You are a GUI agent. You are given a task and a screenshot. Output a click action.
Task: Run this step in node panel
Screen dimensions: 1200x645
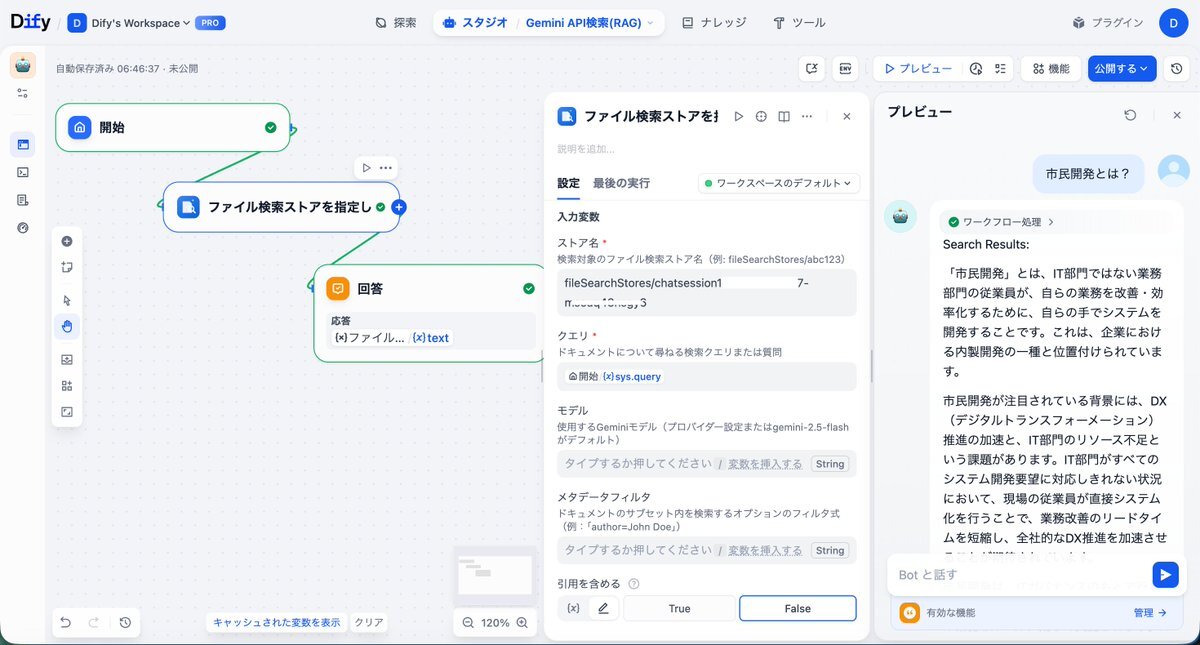(x=739, y=116)
